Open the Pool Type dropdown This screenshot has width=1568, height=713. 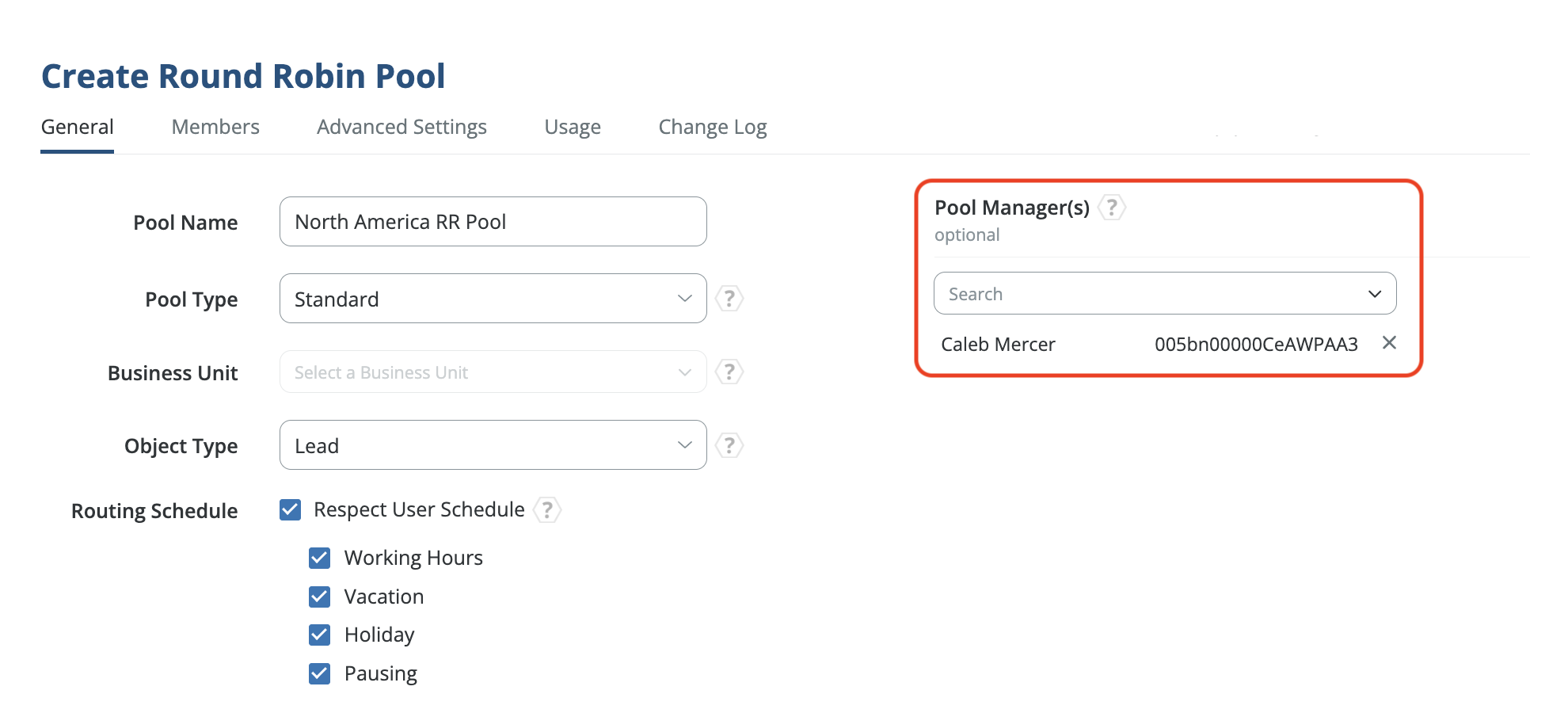pos(493,299)
